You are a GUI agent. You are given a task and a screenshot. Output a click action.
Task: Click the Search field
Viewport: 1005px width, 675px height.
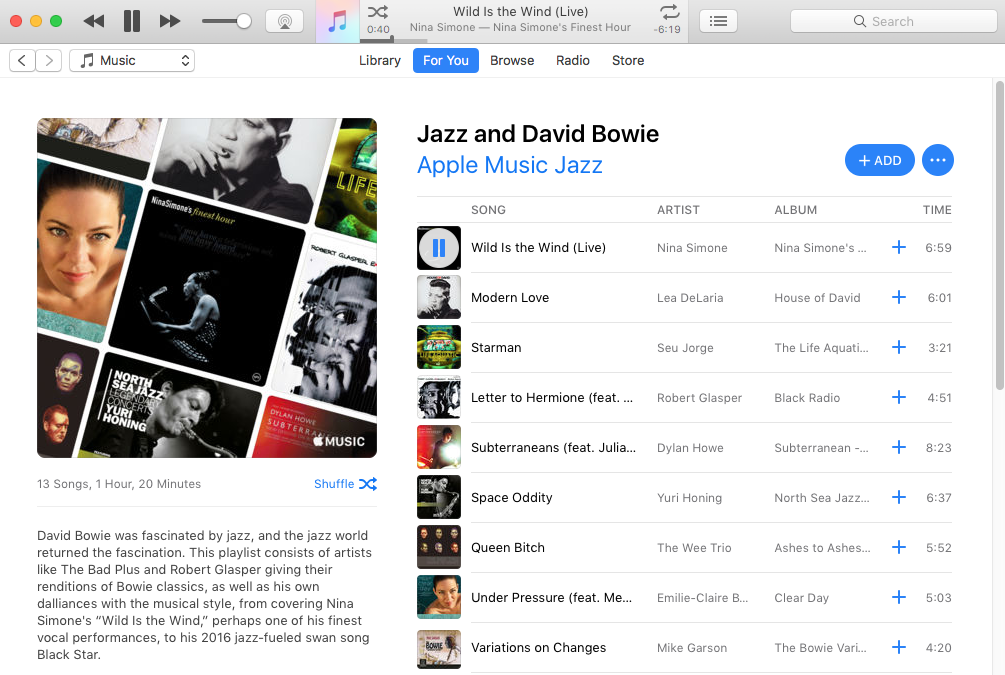click(893, 21)
